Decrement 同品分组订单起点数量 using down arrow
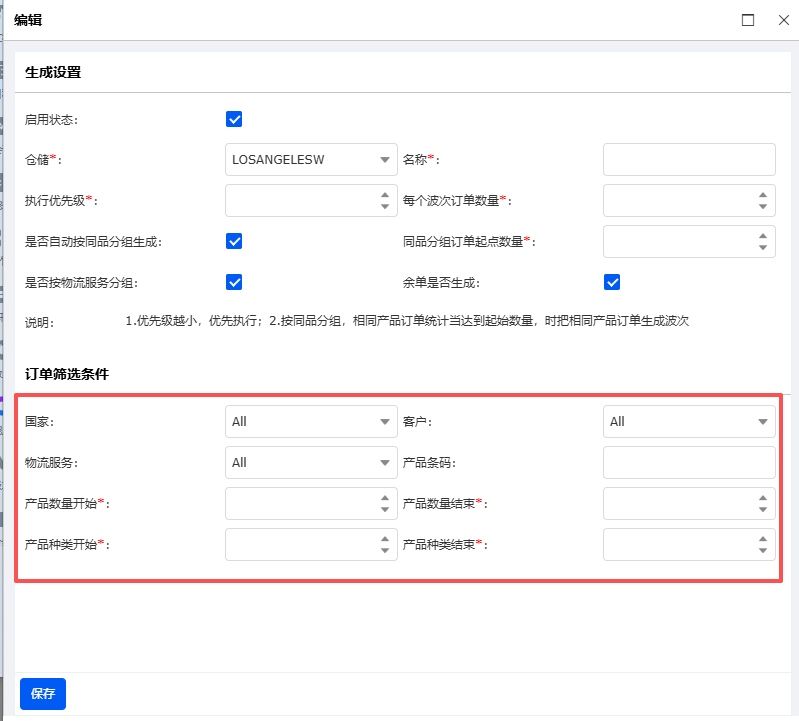 (763, 248)
